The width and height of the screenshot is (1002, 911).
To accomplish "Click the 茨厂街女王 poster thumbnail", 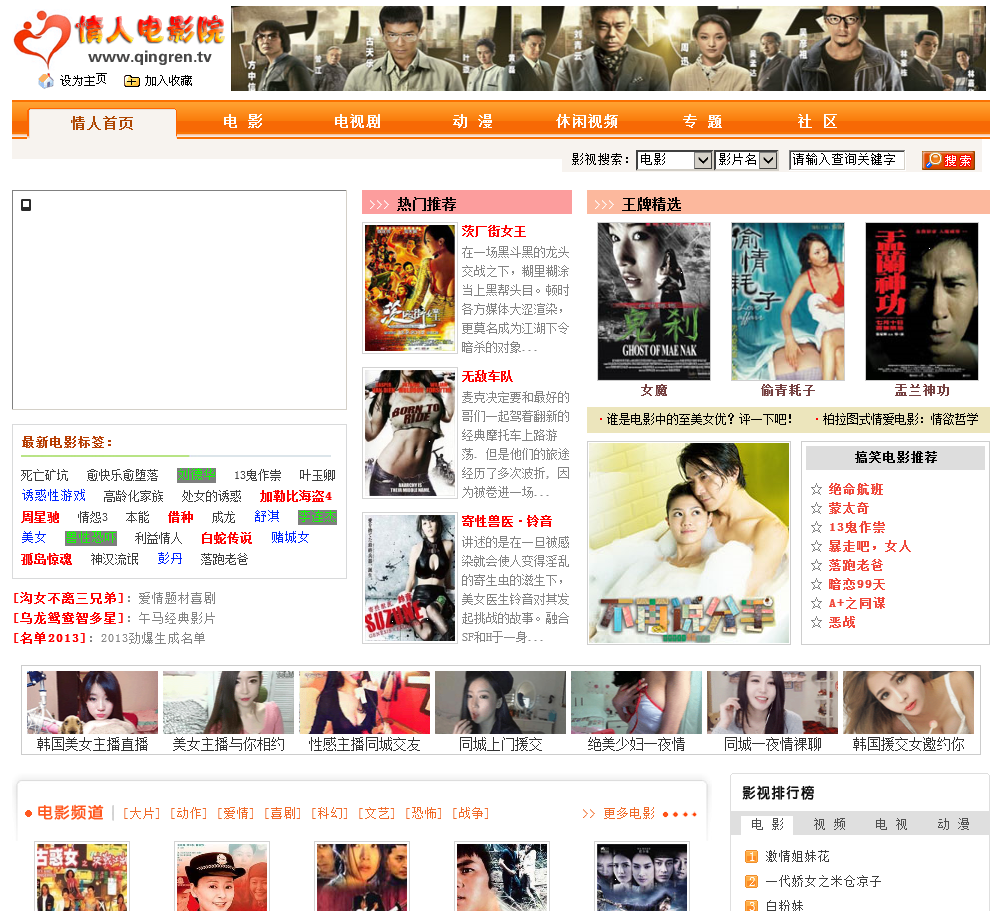I will (410, 288).
